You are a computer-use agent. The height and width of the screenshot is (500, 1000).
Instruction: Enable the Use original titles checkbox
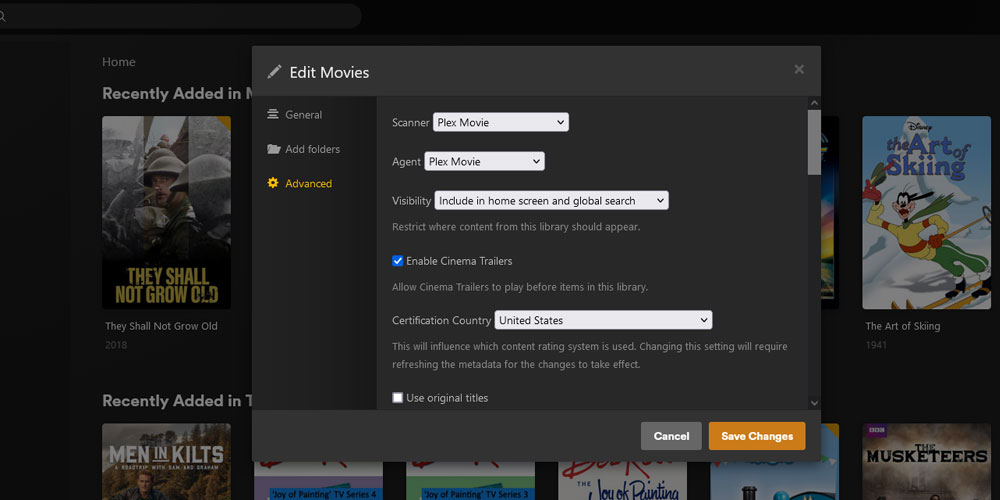pyautogui.click(x=397, y=398)
